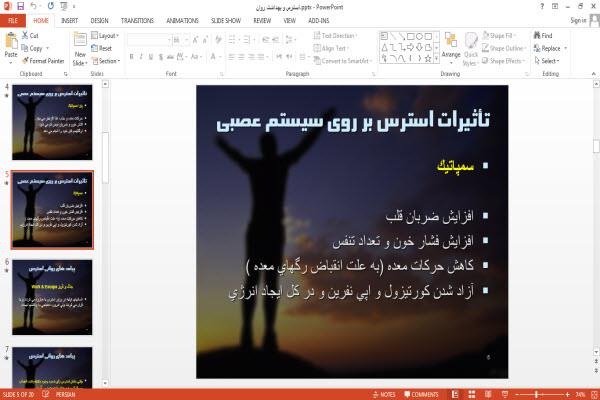Click the font name box

pos(147,40)
